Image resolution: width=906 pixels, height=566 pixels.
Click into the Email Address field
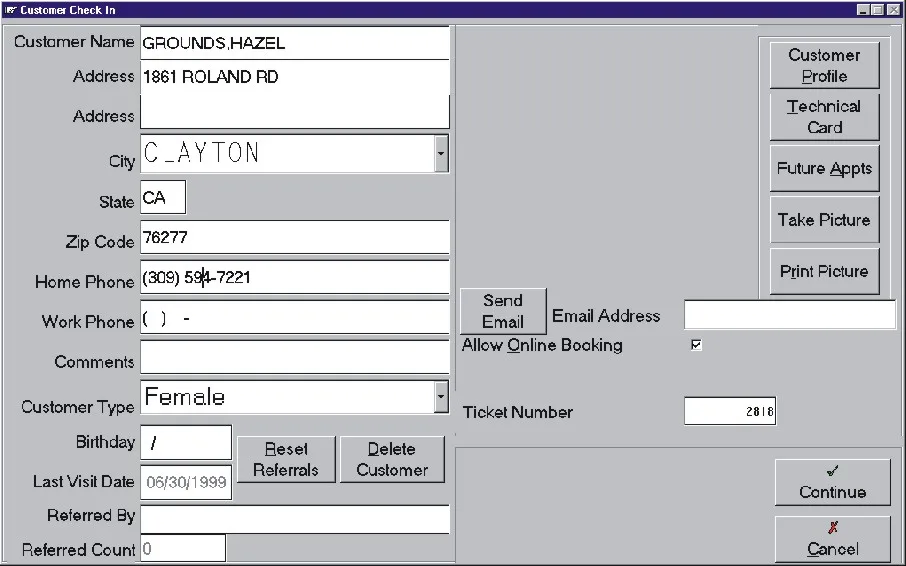coord(789,315)
